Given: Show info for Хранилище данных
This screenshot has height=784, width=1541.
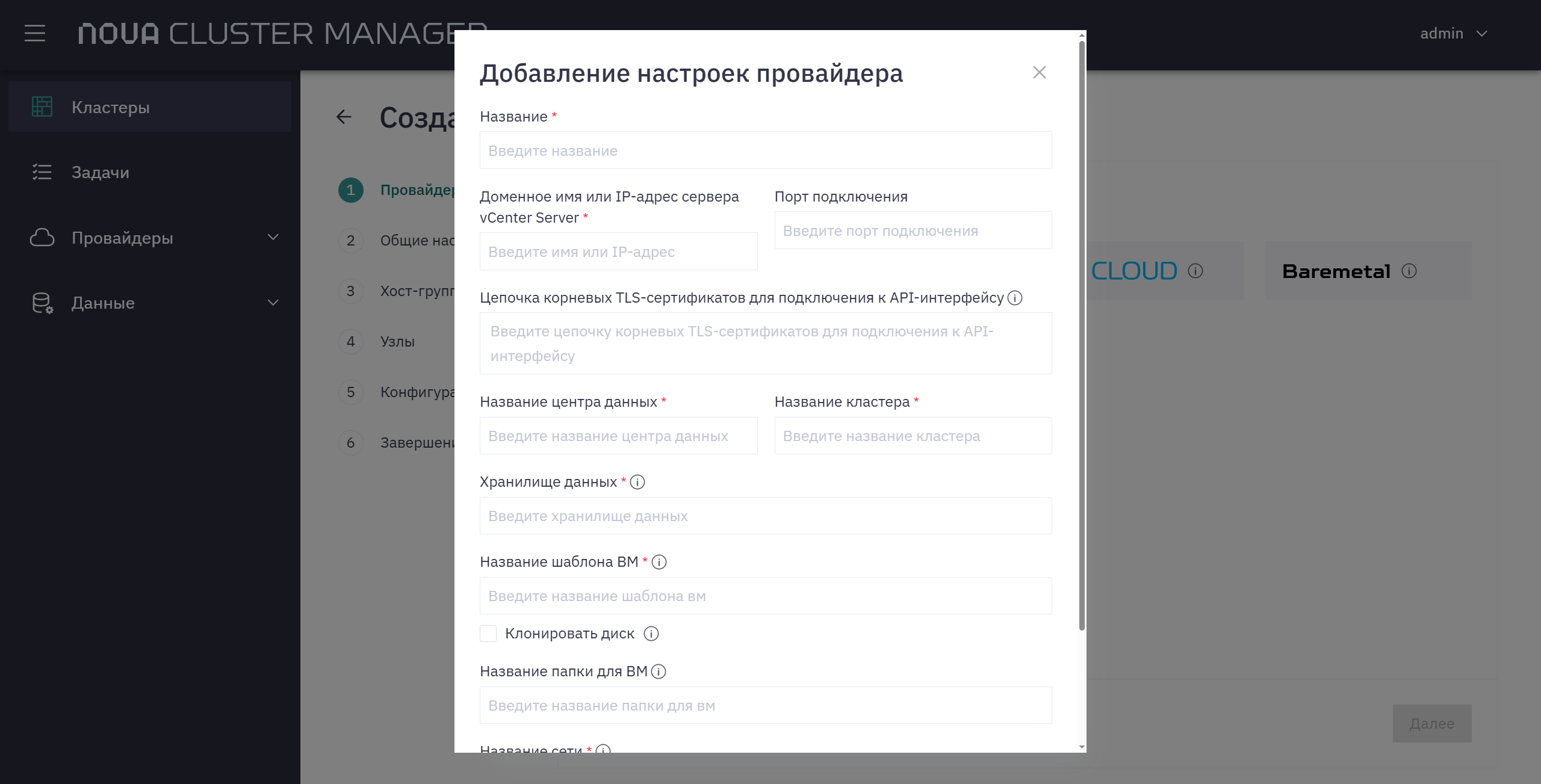Looking at the screenshot, I should pyautogui.click(x=637, y=482).
